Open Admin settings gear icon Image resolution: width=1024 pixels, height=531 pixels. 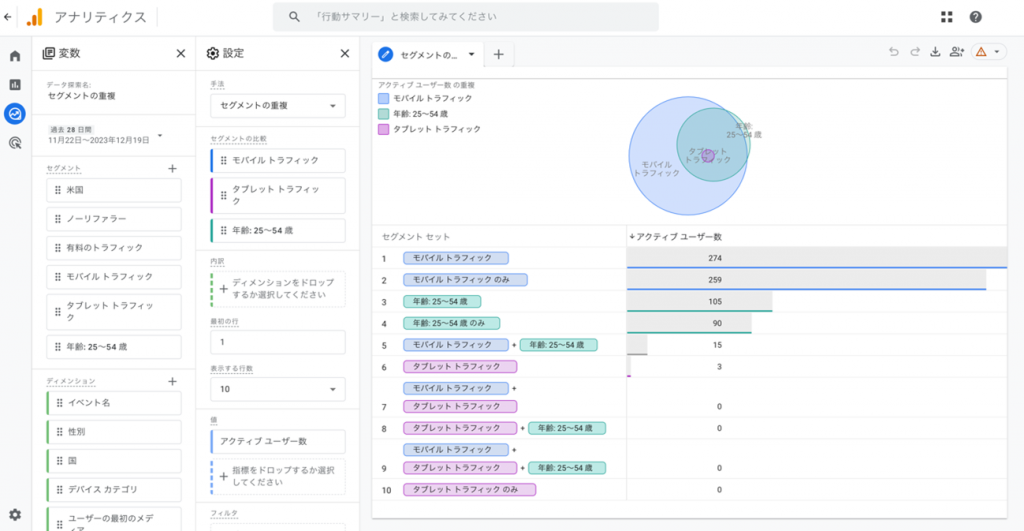coord(15,514)
